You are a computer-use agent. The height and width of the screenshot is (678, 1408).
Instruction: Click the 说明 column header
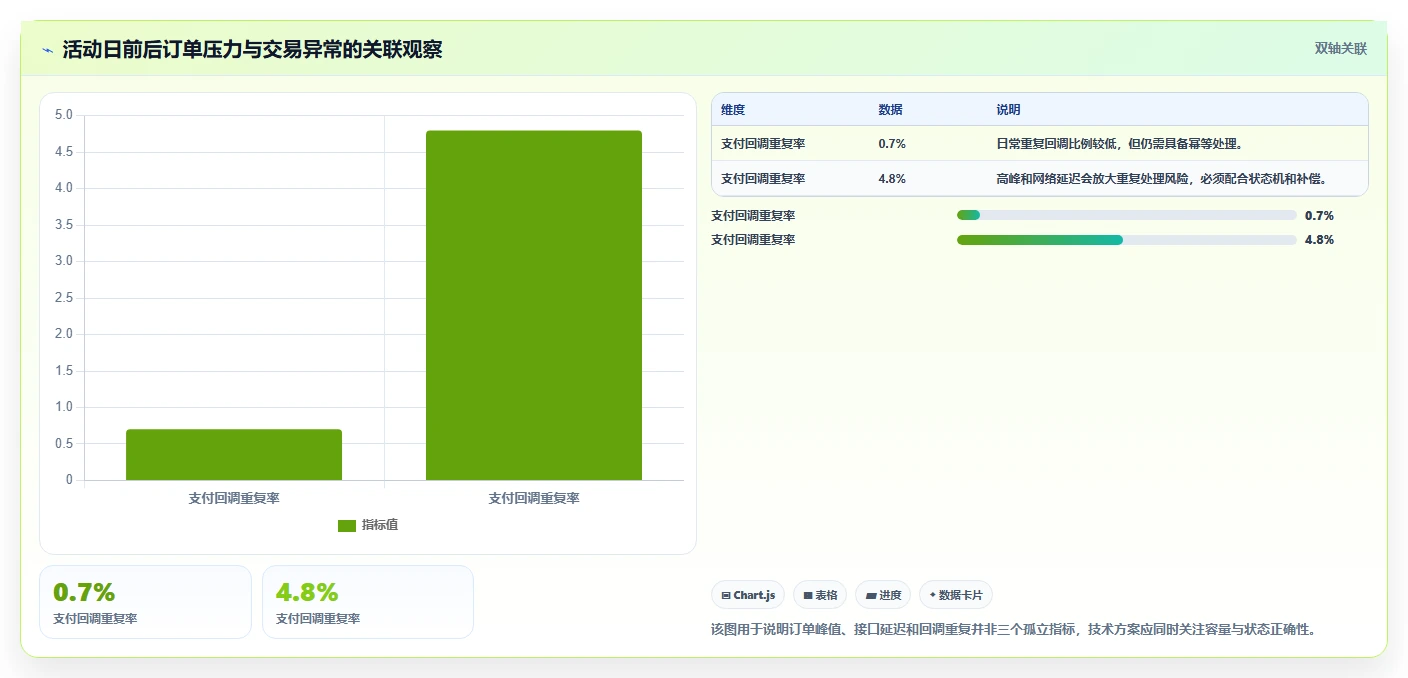(1008, 110)
